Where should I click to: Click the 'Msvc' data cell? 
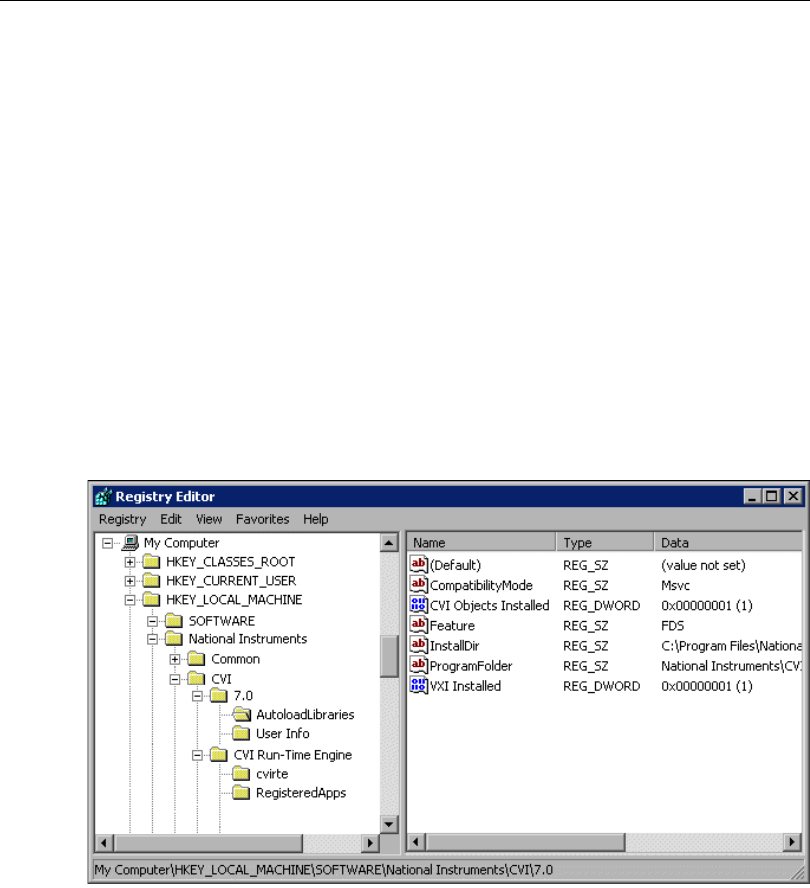pyautogui.click(x=675, y=585)
